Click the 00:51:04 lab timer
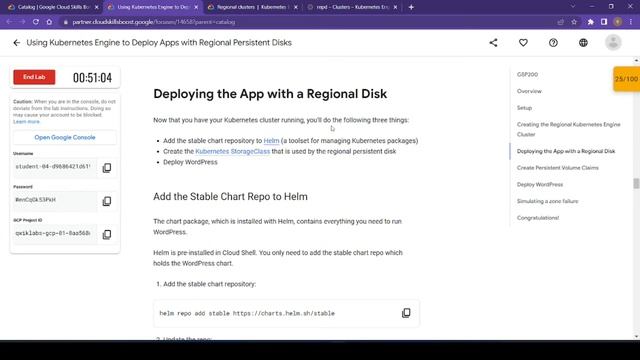Image resolution: width=640 pixels, height=360 pixels. pyautogui.click(x=92, y=78)
